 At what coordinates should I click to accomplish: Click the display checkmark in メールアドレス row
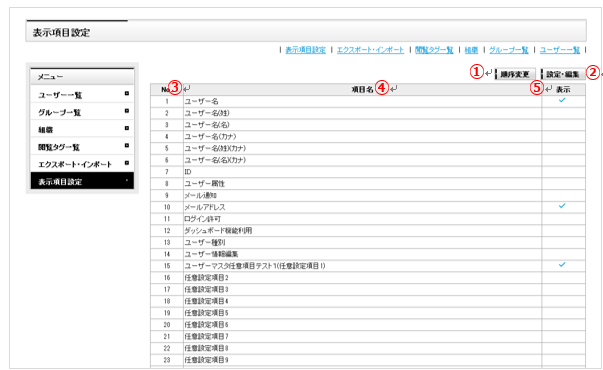[562, 206]
